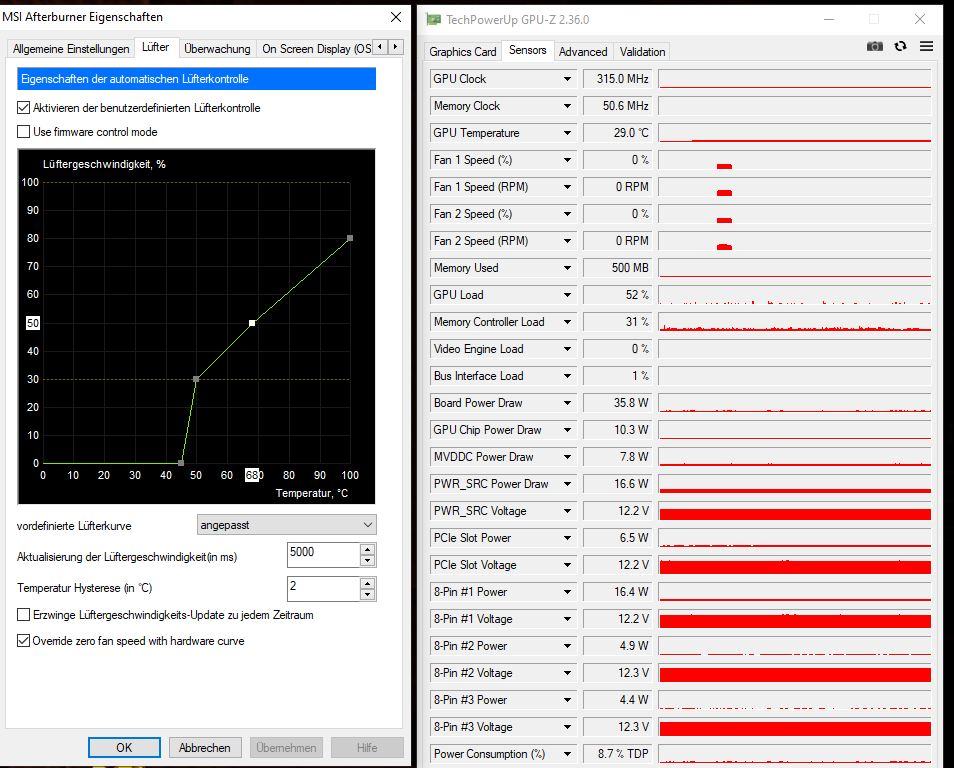The image size is (954, 768).
Task: Expand PWR_SRC Voltage sensor dropdown
Action: [x=567, y=511]
